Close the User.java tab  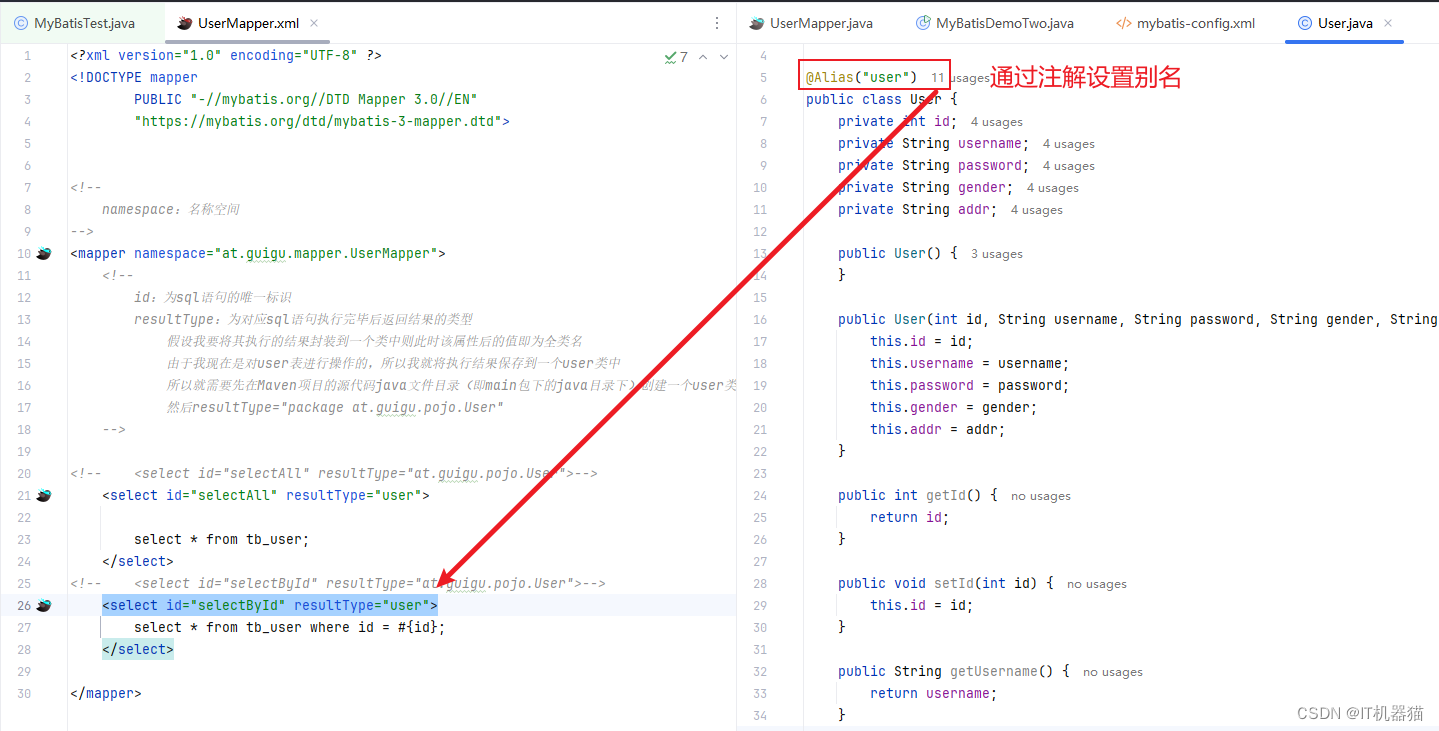pyautogui.click(x=1388, y=23)
